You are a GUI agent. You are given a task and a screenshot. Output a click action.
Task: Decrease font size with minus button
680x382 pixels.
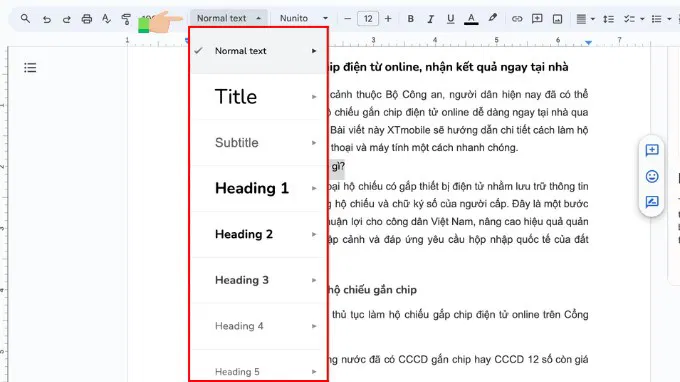[x=347, y=19]
